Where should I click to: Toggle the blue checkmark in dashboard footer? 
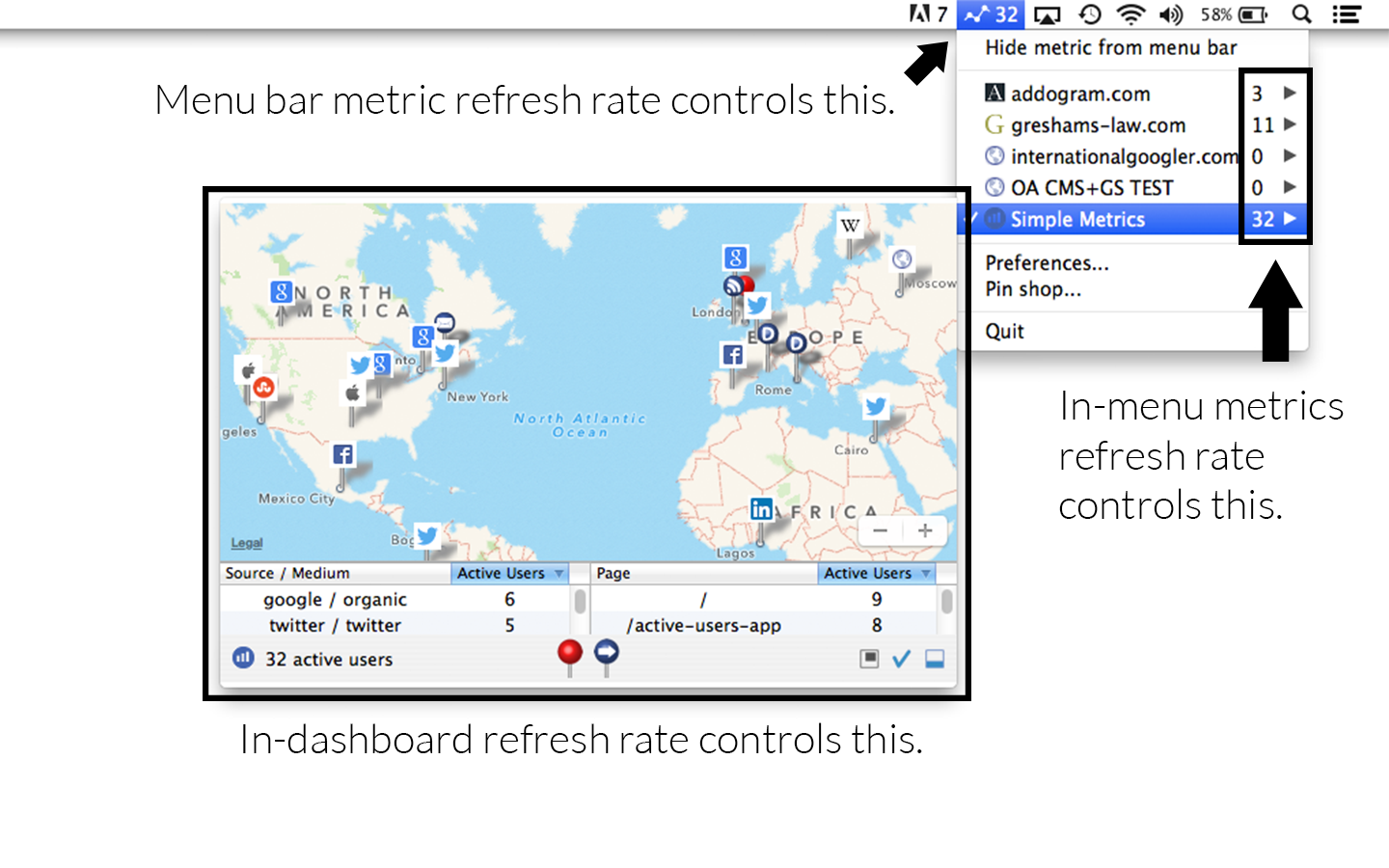tap(901, 659)
